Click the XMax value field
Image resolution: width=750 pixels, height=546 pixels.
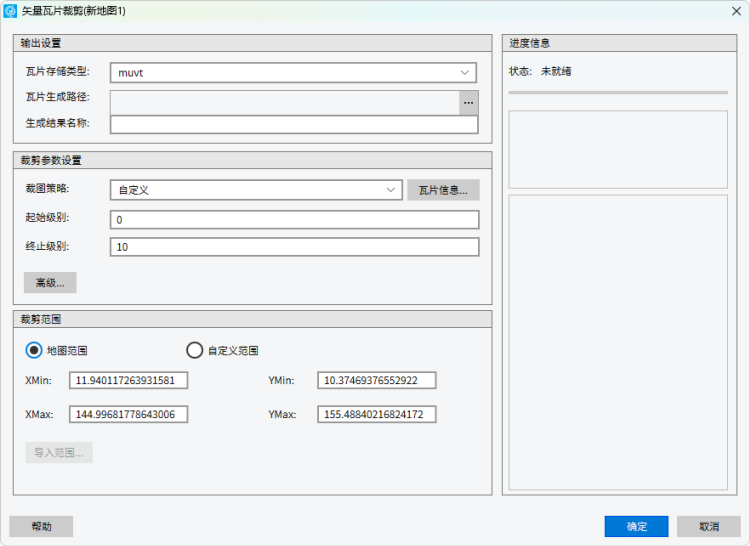pos(129,415)
